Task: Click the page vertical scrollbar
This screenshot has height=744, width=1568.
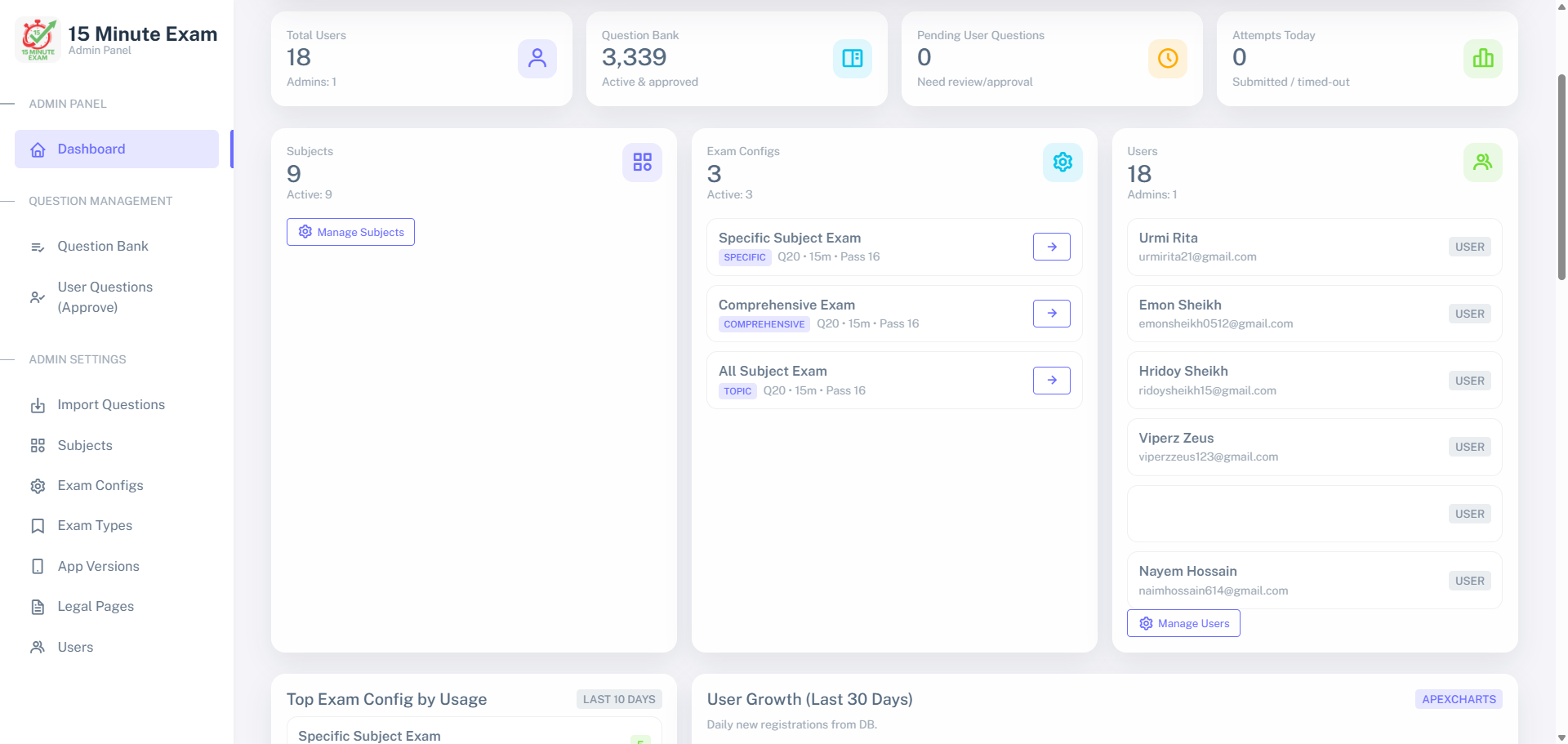Action: [x=1561, y=177]
